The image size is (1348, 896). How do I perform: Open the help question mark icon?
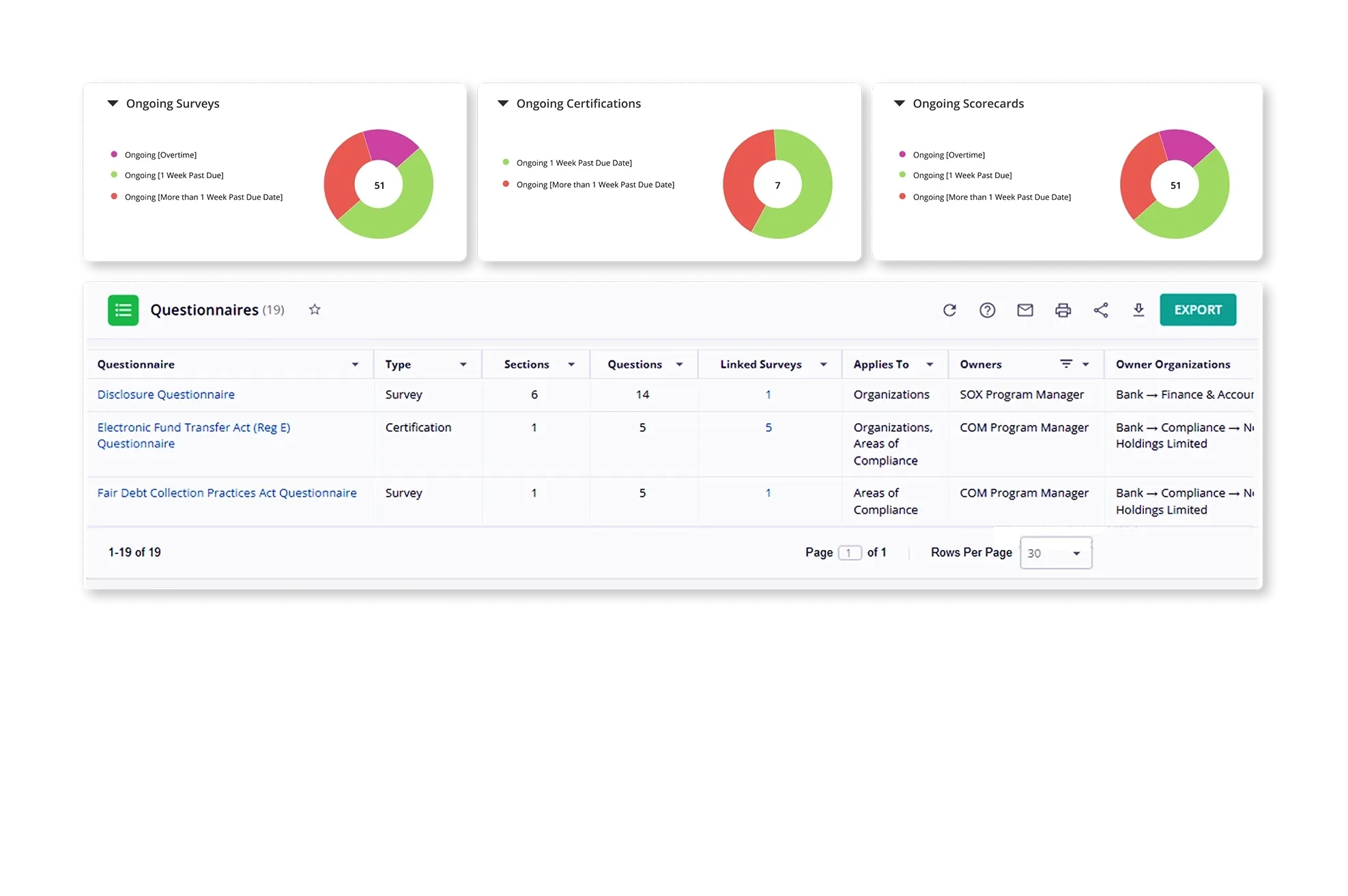coord(987,310)
